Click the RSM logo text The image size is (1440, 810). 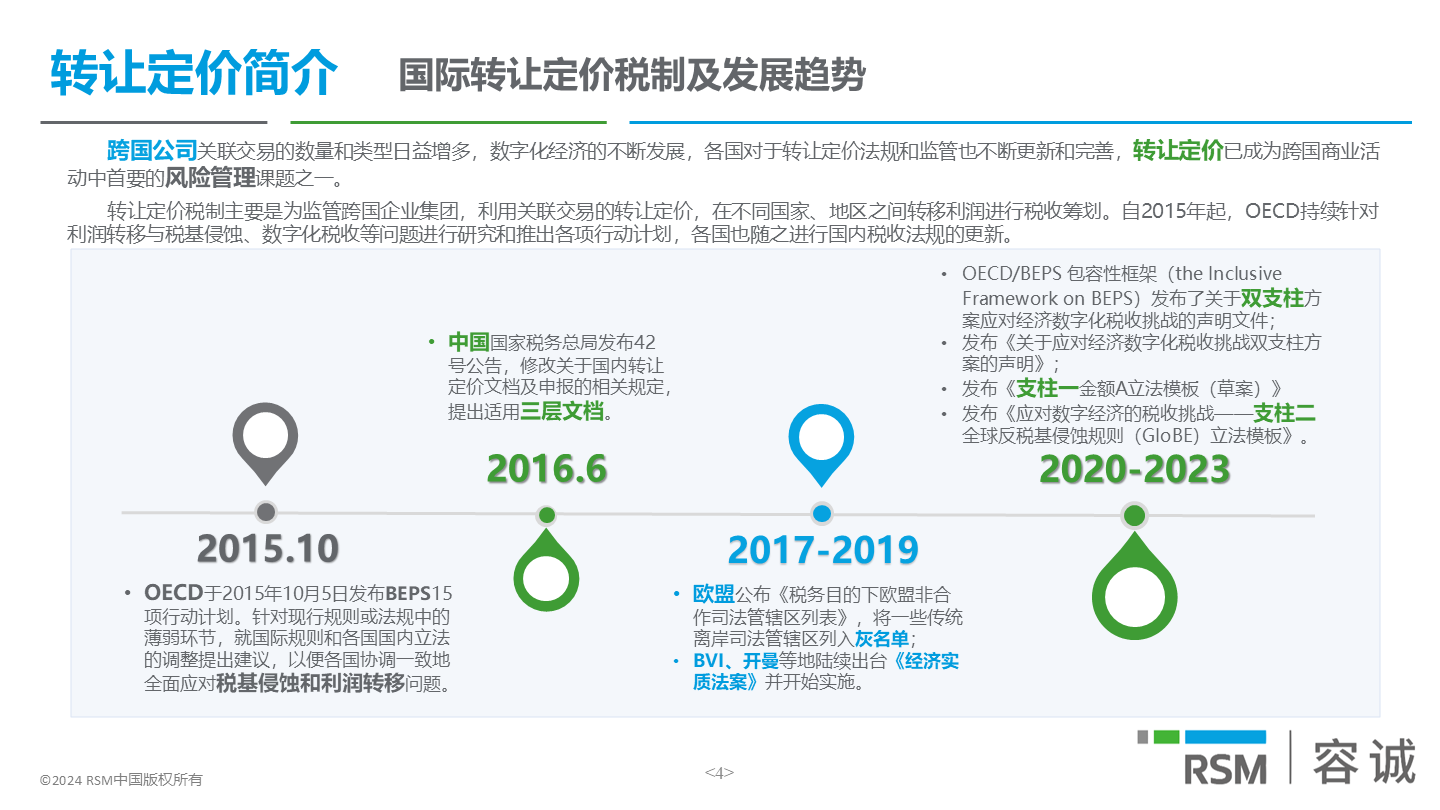(1225, 768)
